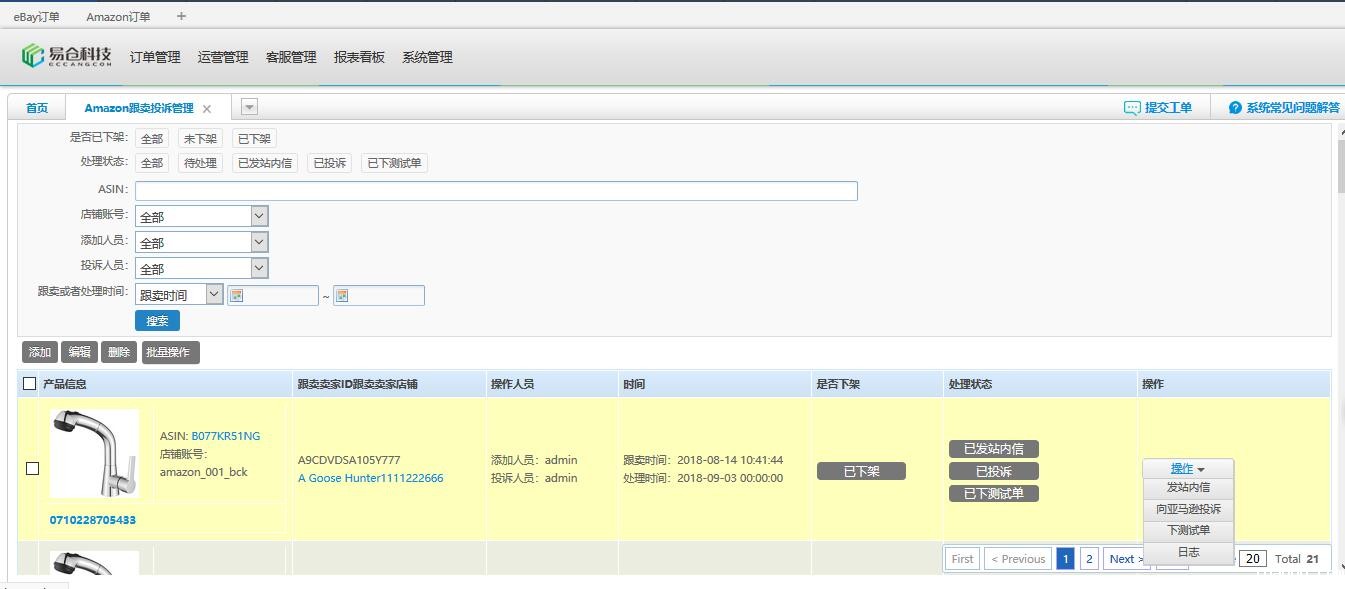Open the end date calendar picker icon
The width and height of the screenshot is (1345, 589).
342,295
